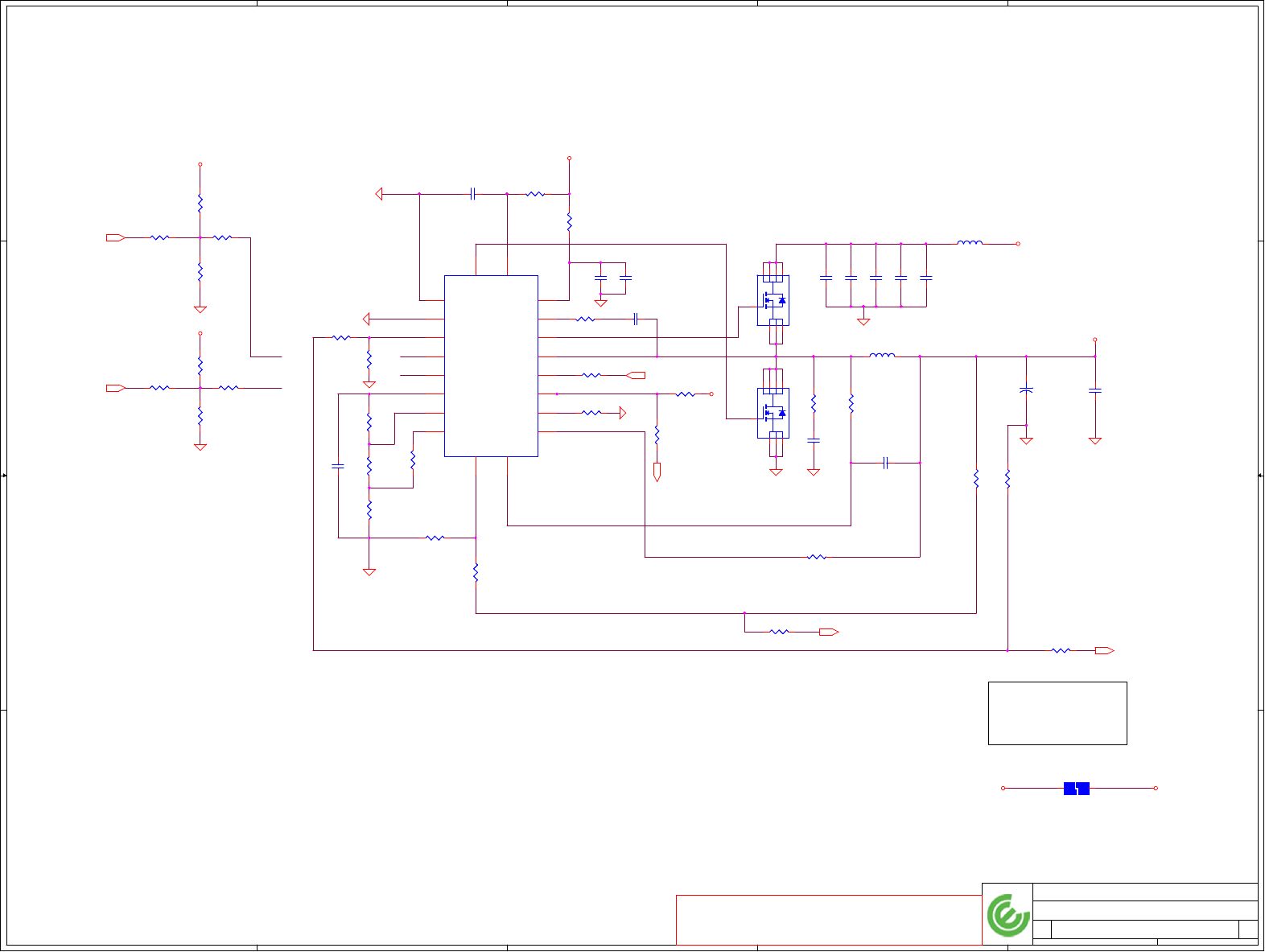Select the large blue IC rectangle in the center
The image size is (1265, 952).
[x=491, y=366]
